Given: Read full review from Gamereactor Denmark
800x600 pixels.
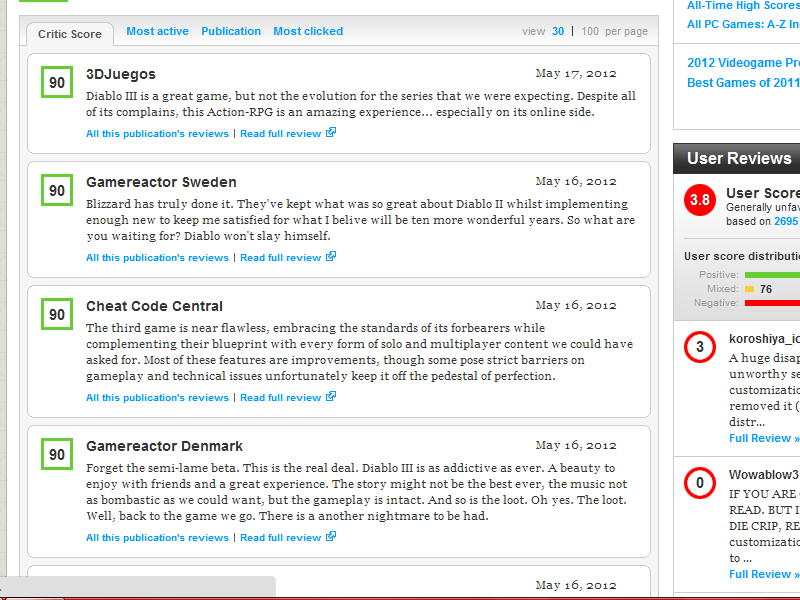Looking at the screenshot, I should (x=281, y=538).
